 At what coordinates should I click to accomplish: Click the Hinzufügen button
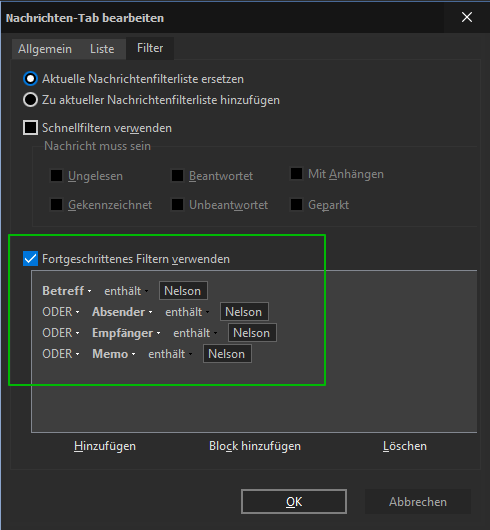105,446
